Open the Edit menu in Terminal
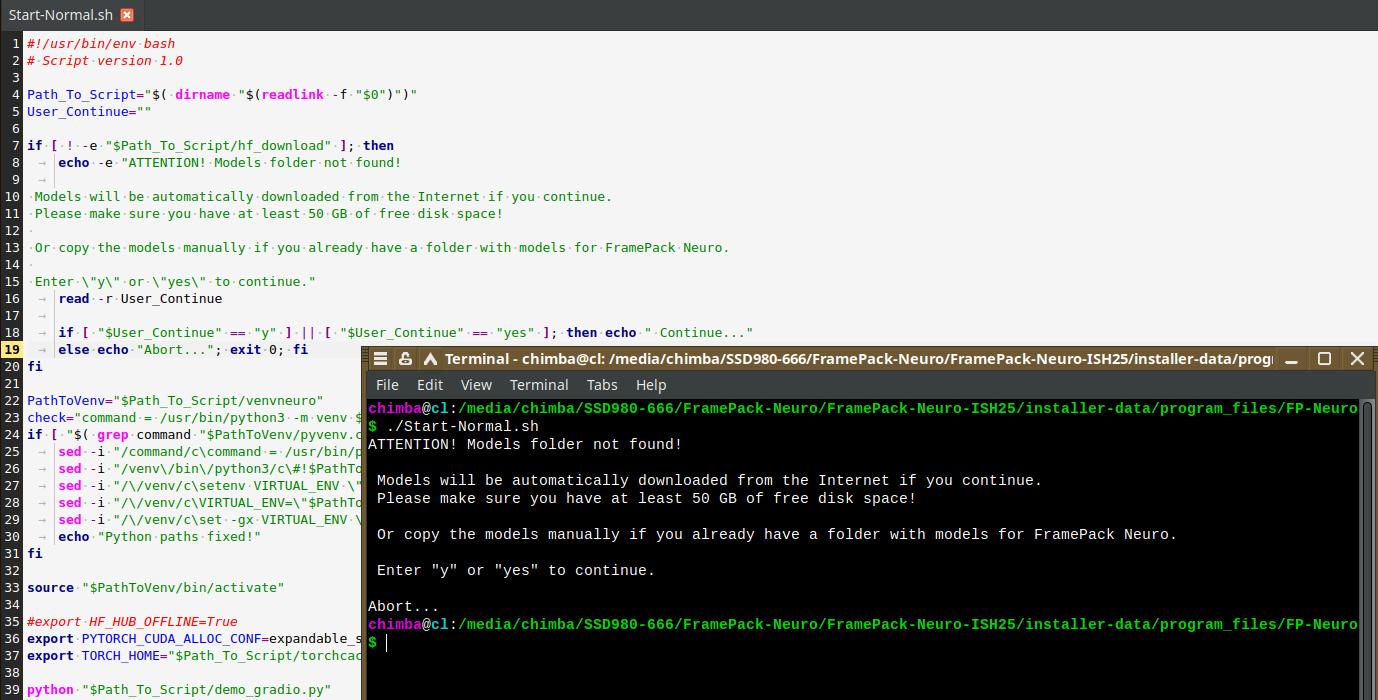This screenshot has height=700, width=1378. point(430,385)
